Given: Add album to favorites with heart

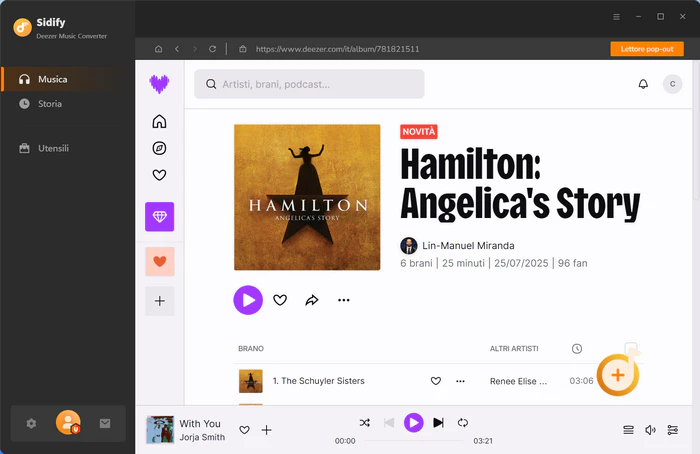Looking at the screenshot, I should [280, 300].
